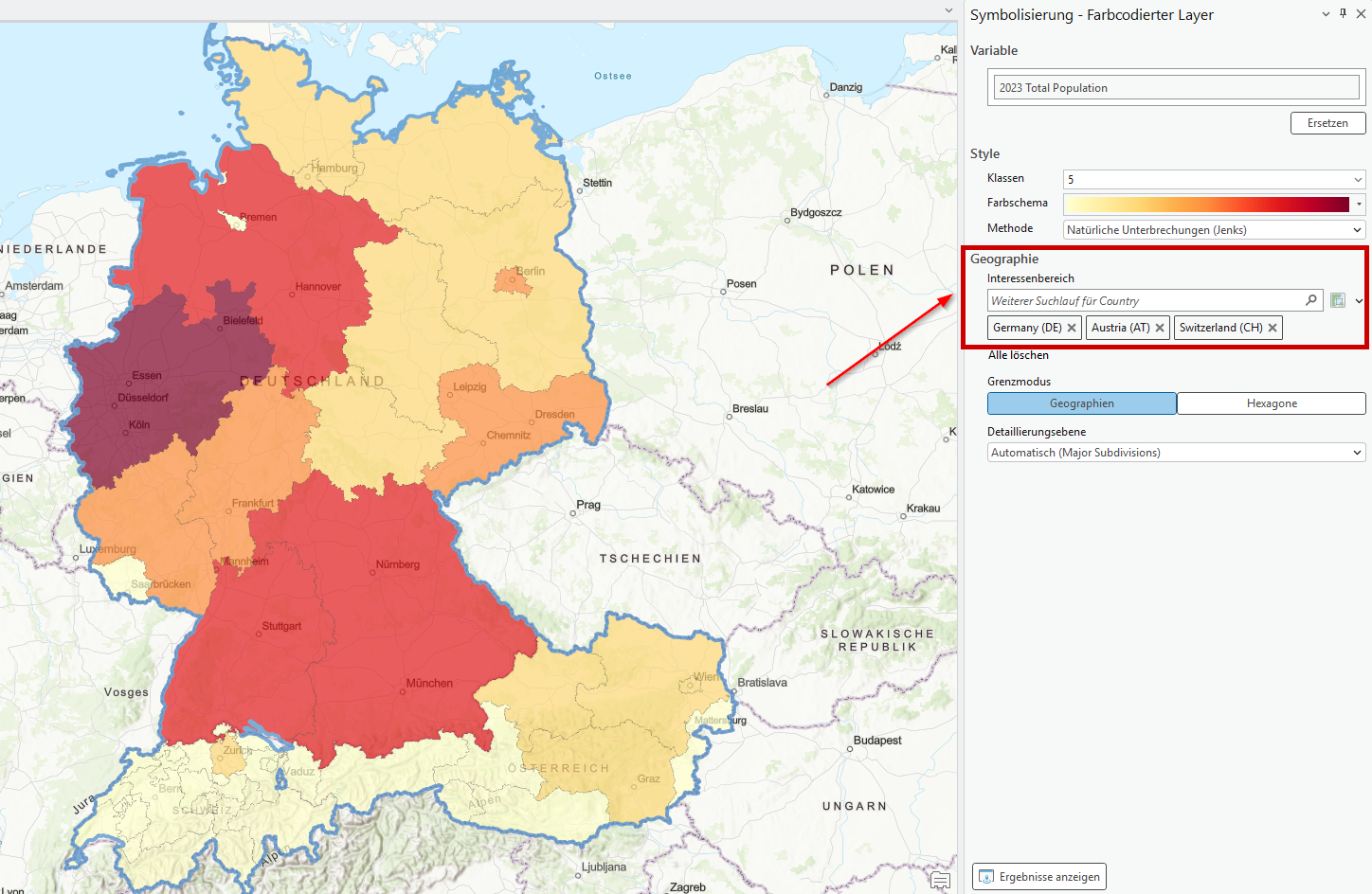1372x894 pixels.
Task: Expand the arrow next to the map selection icon
Action: coord(1359,301)
